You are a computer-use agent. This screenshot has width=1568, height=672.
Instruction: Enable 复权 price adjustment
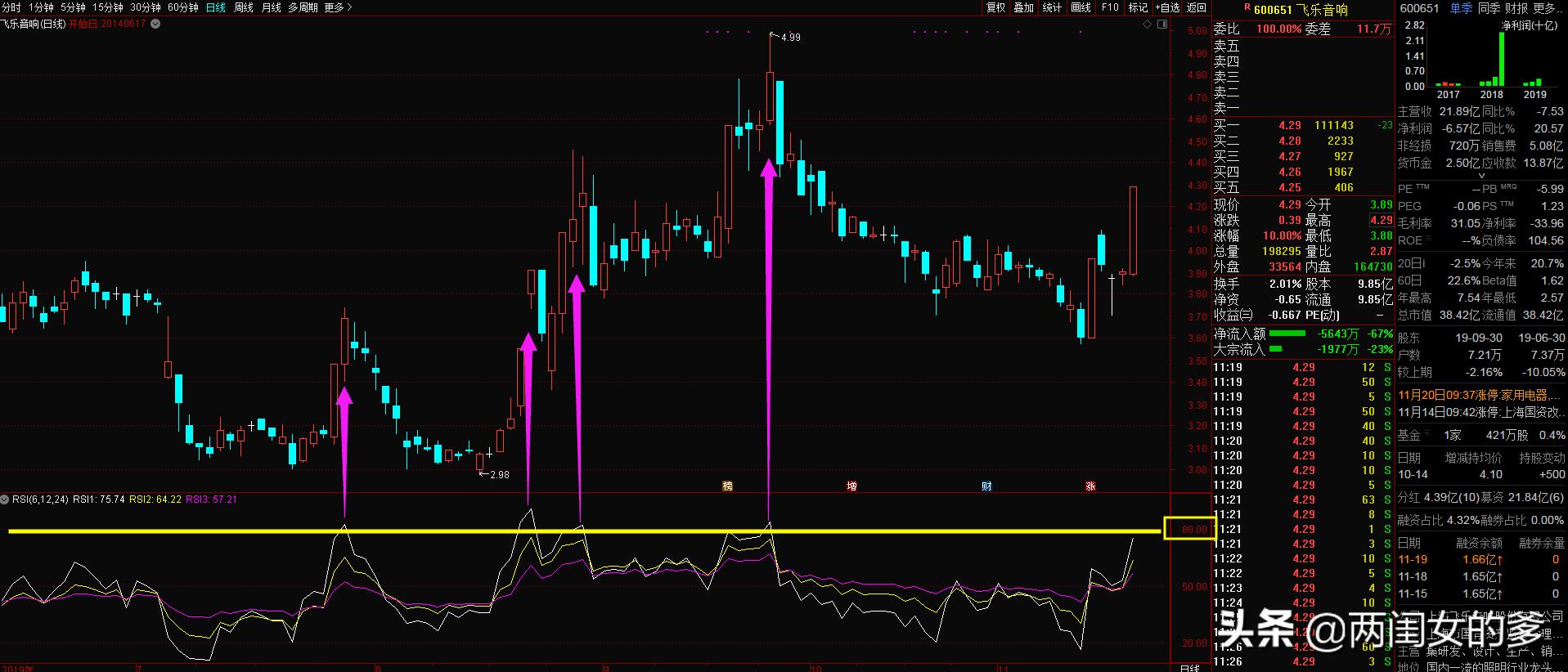click(995, 7)
